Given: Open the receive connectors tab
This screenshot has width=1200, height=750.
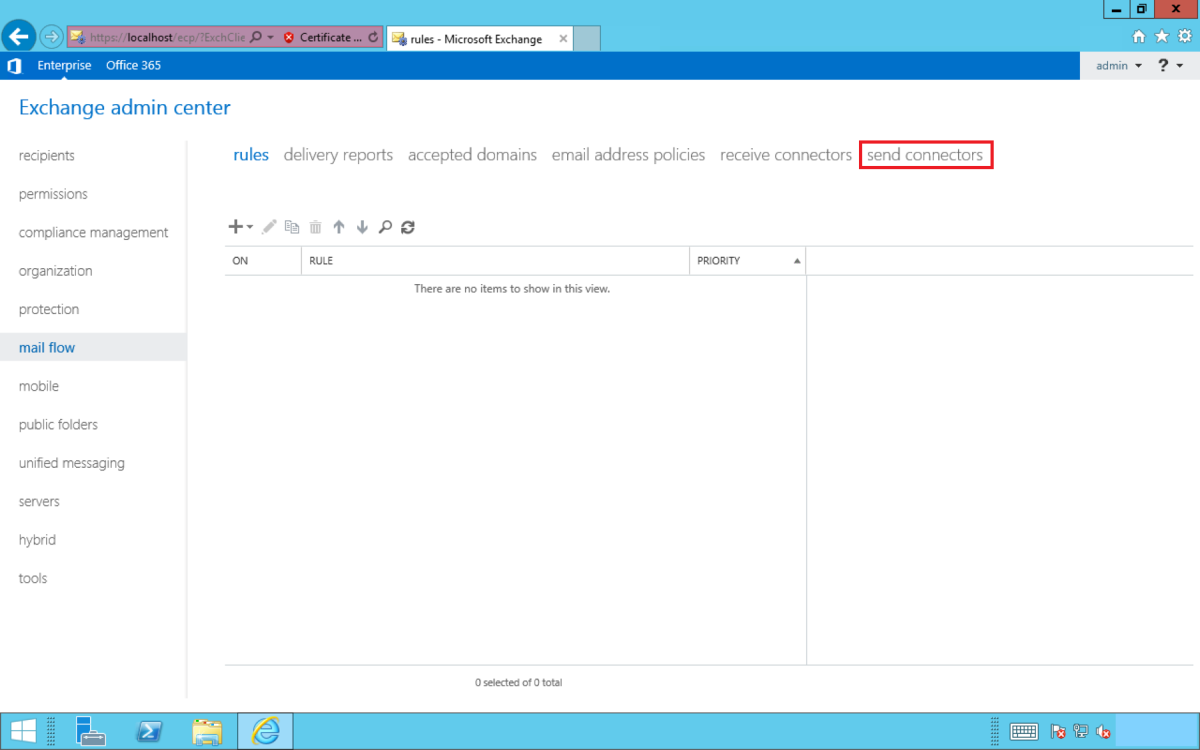Looking at the screenshot, I should coord(785,154).
